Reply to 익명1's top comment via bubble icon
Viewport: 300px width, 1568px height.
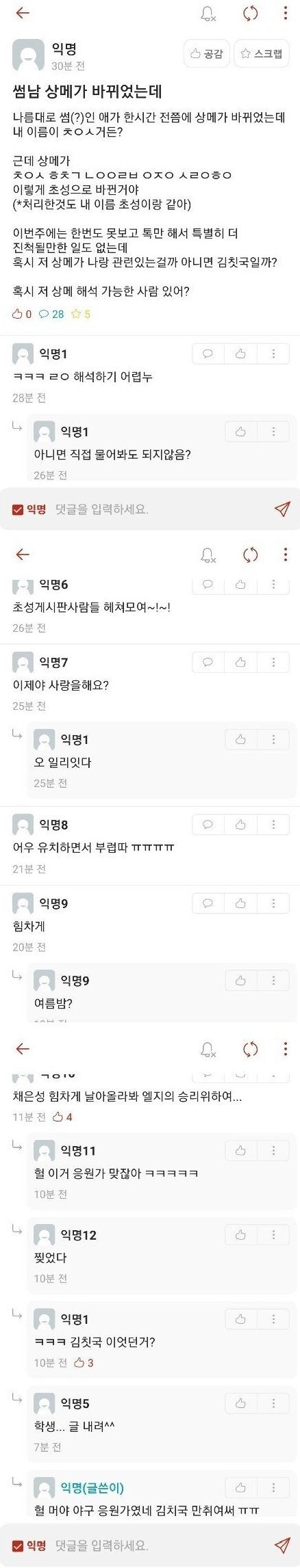pyautogui.click(x=208, y=354)
